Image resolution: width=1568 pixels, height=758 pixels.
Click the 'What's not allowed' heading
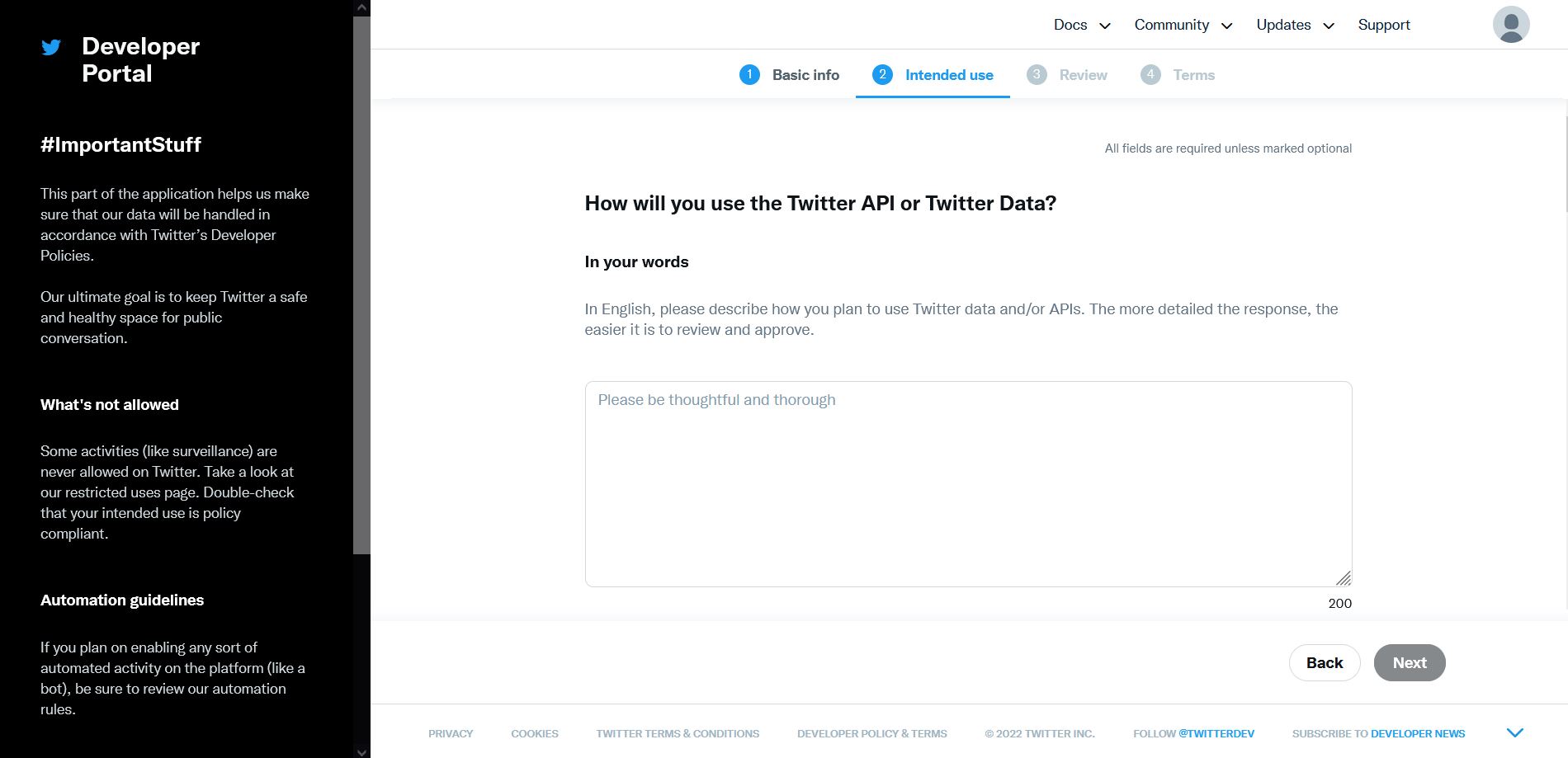tap(110, 405)
